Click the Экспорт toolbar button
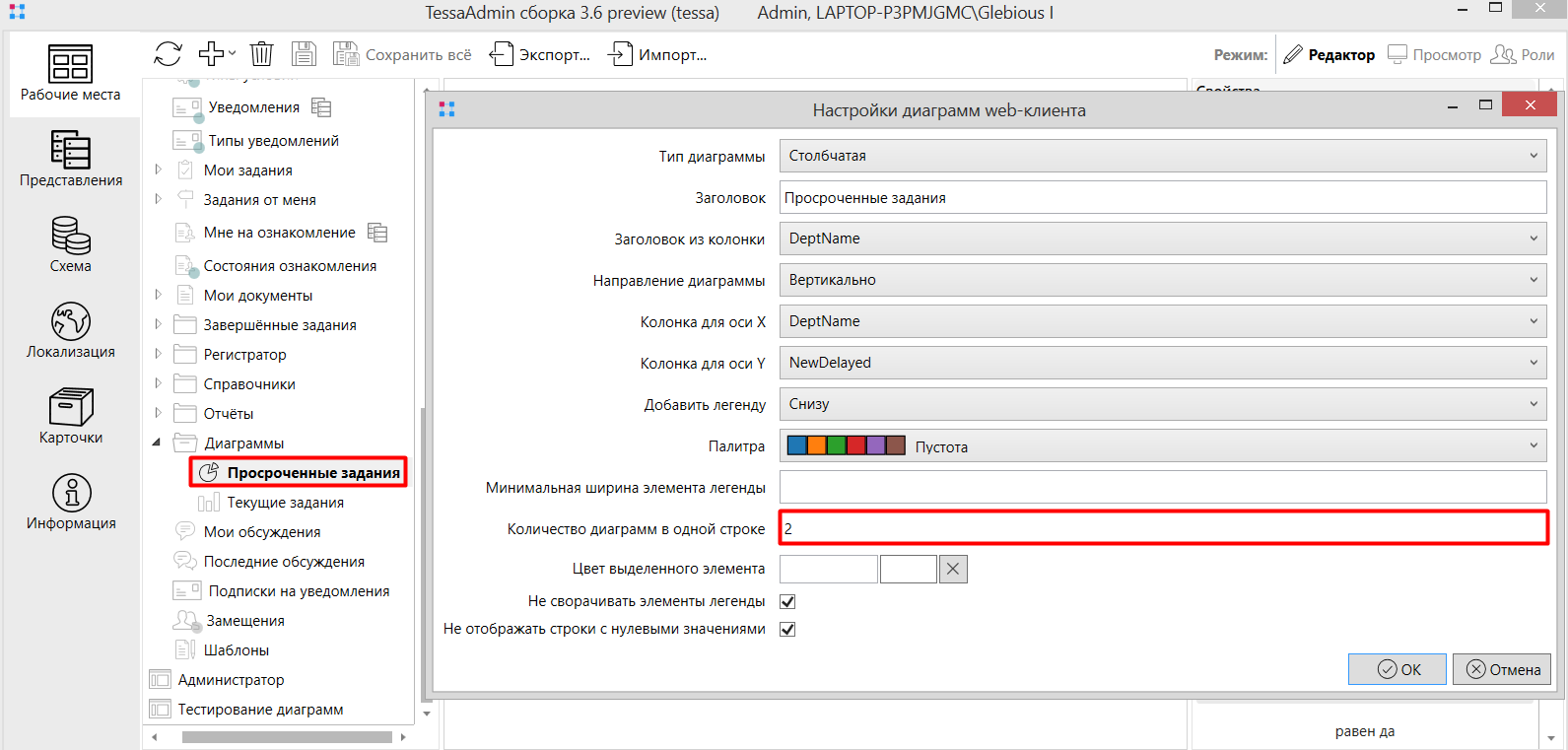 click(540, 54)
